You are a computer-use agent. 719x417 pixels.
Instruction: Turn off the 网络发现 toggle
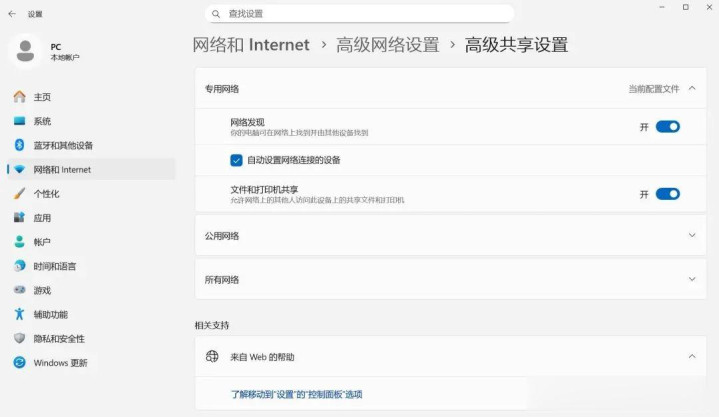(668, 127)
